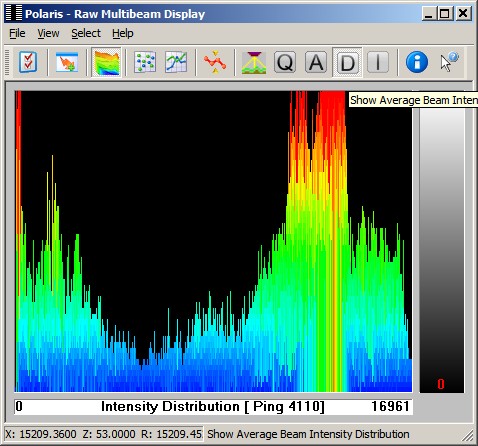
Task: Select the sonar beam fan icon
Action: click(x=254, y=63)
